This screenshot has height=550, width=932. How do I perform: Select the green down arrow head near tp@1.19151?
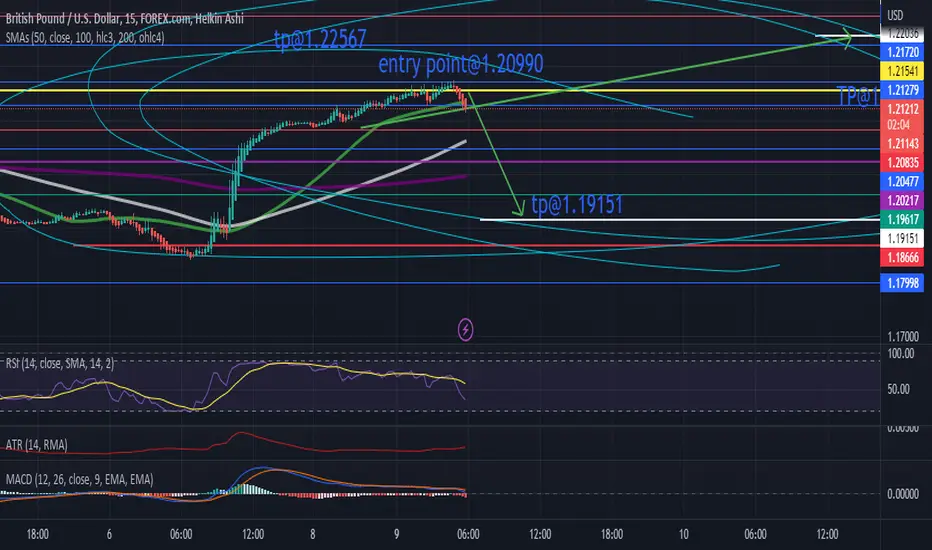pos(519,208)
